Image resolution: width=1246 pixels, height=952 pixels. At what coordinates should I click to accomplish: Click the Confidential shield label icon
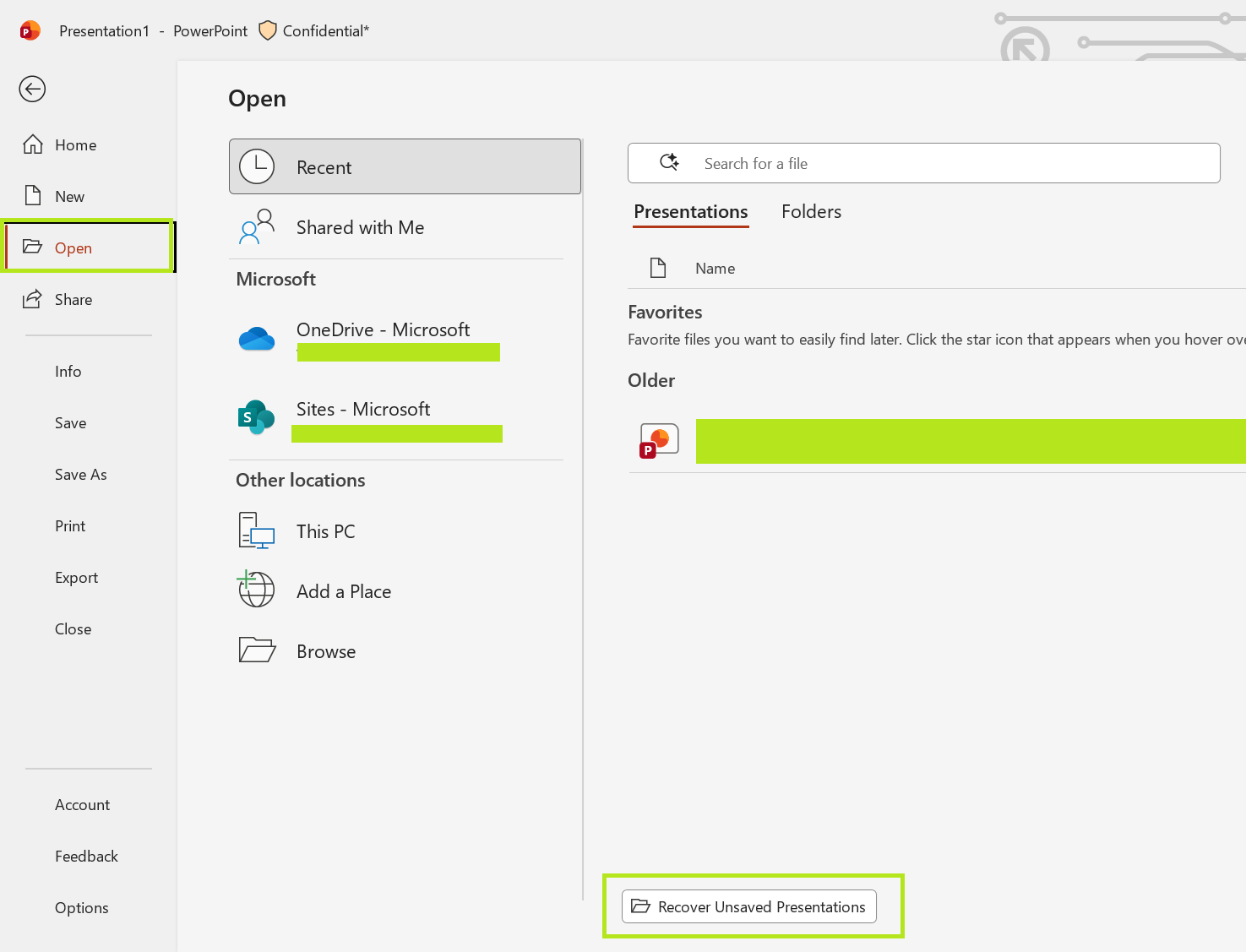(x=268, y=31)
